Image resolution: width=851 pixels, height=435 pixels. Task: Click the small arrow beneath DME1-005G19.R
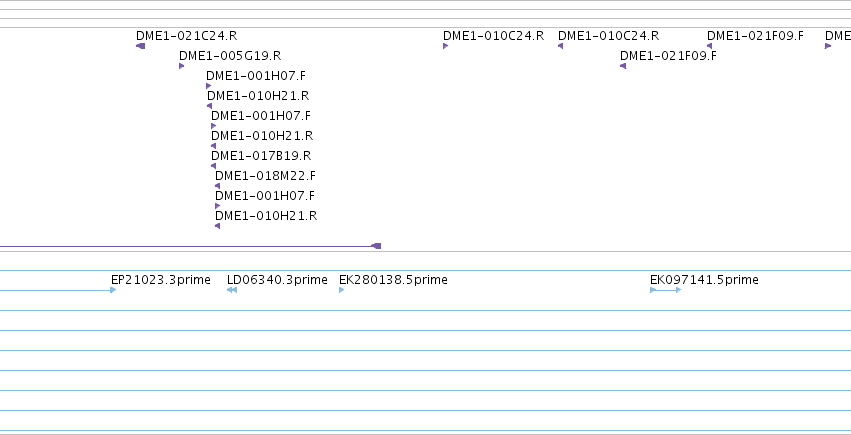pyautogui.click(x=181, y=66)
